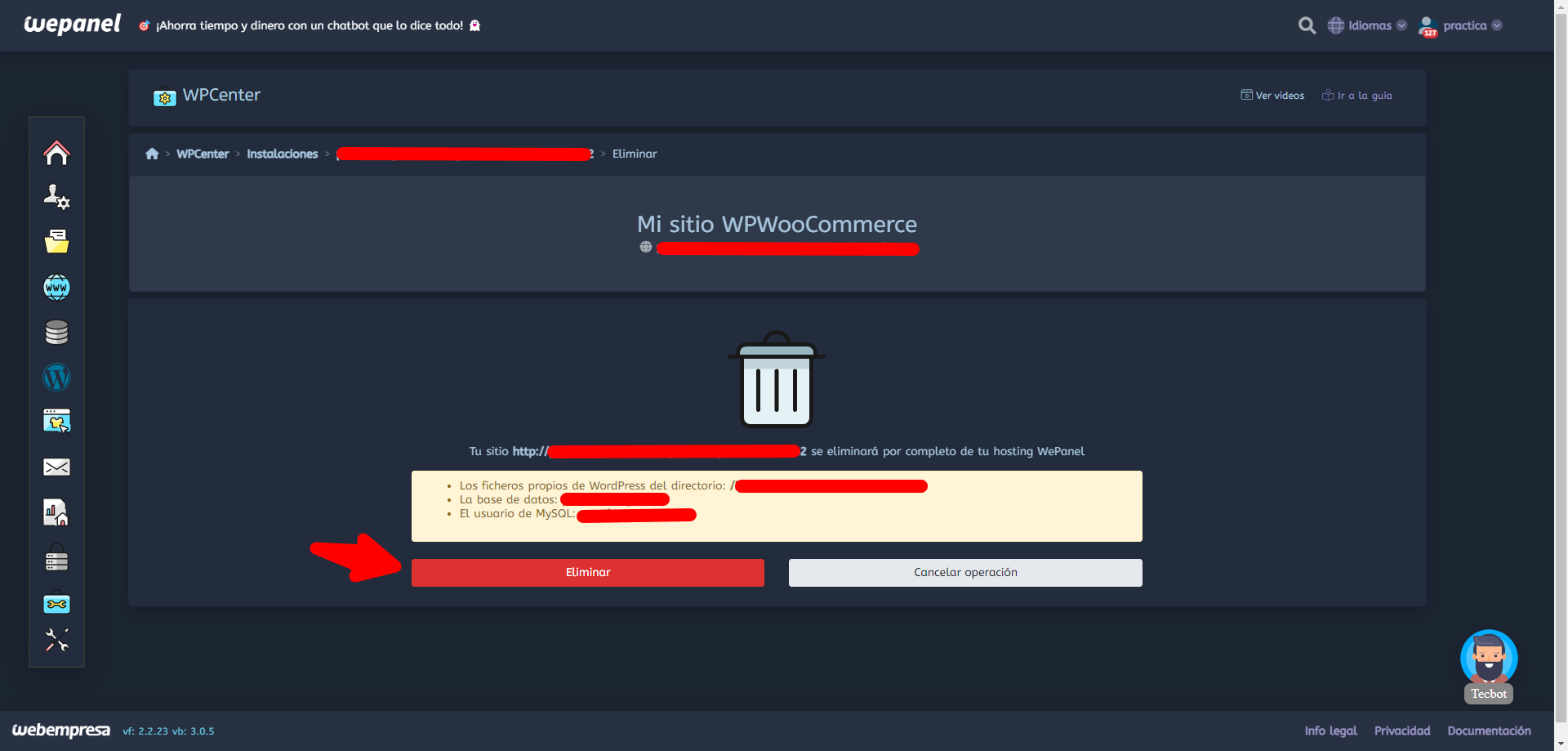Image resolution: width=1568 pixels, height=751 pixels.
Task: Open the Idiomas language dropdown
Action: point(1368,25)
